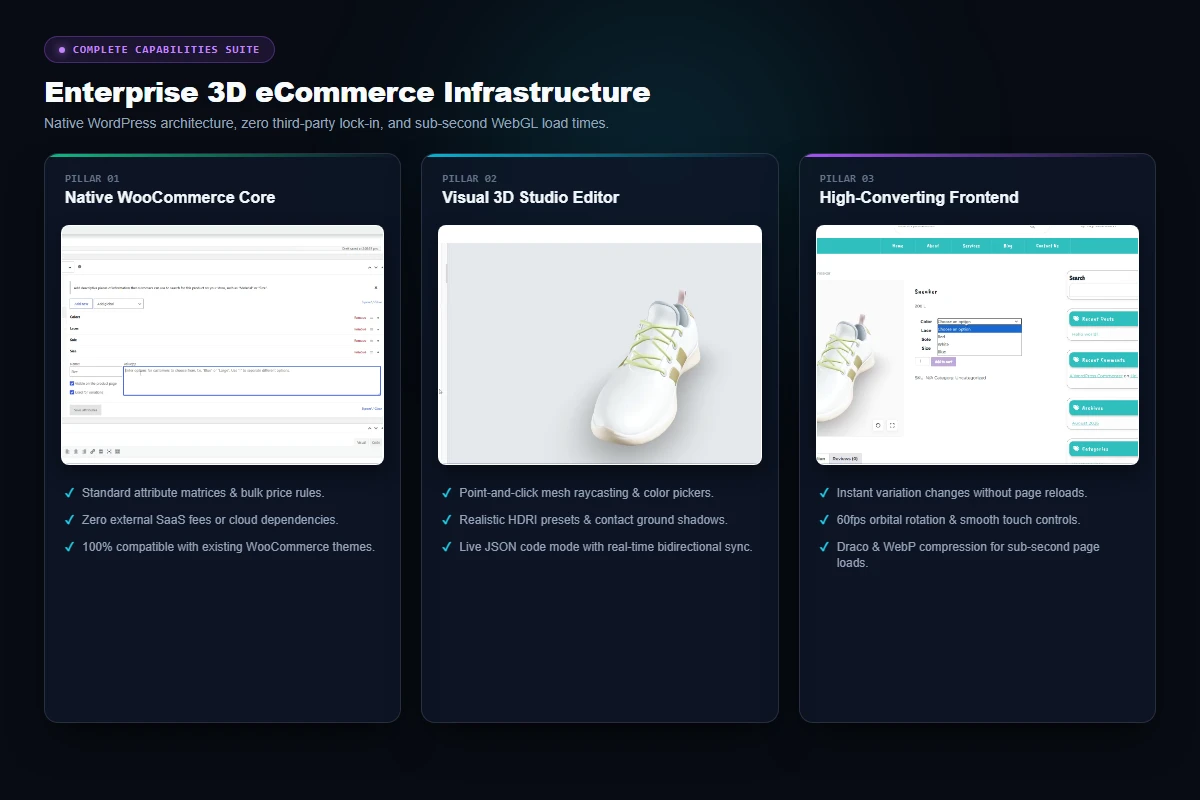Select 'Red' from the Color options list
1200x800 pixels.
979,336
